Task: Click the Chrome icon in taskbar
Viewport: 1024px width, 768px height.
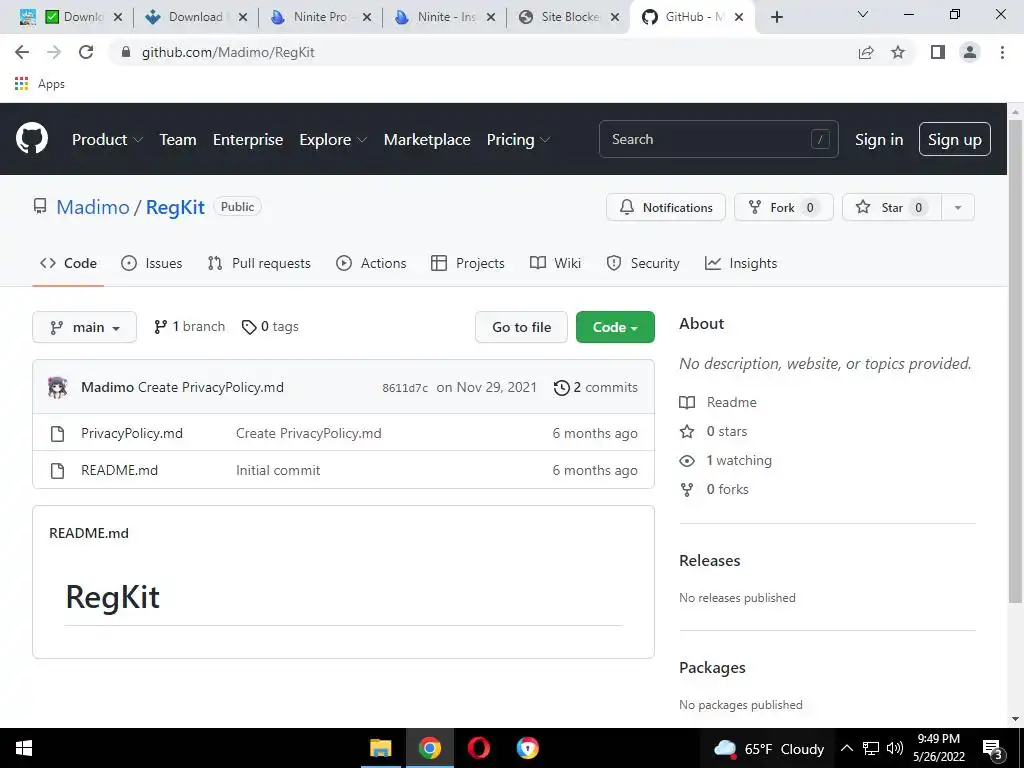Action: [x=429, y=748]
